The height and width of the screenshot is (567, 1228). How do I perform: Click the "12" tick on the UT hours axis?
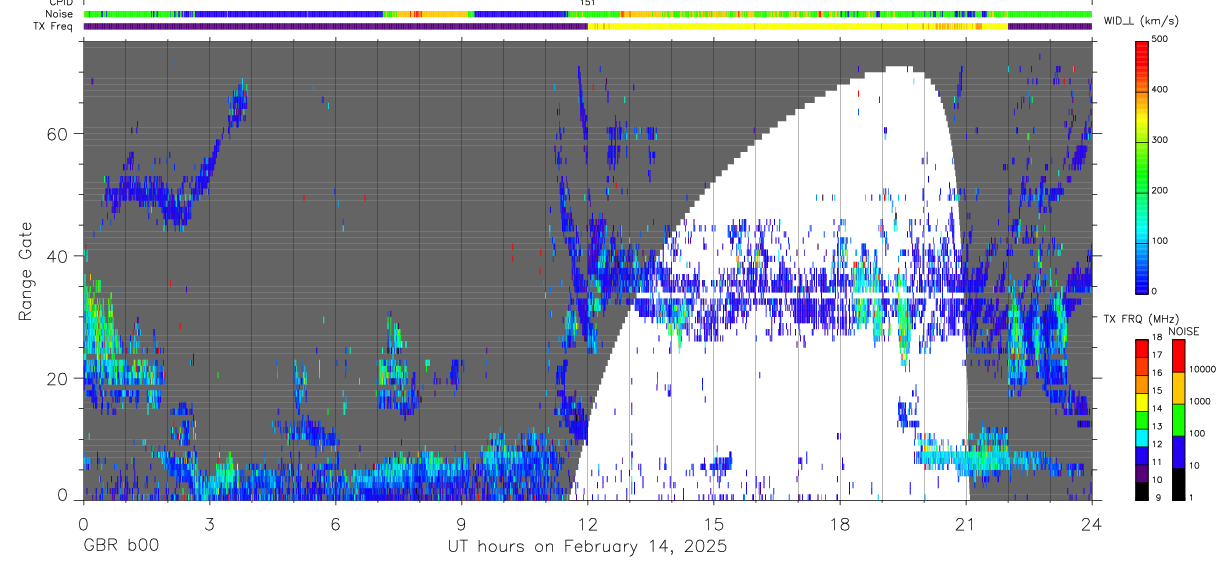587,524
